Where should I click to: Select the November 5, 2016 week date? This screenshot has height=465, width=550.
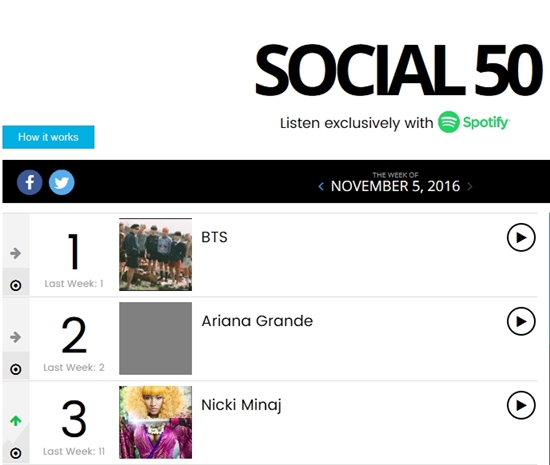[x=395, y=186]
